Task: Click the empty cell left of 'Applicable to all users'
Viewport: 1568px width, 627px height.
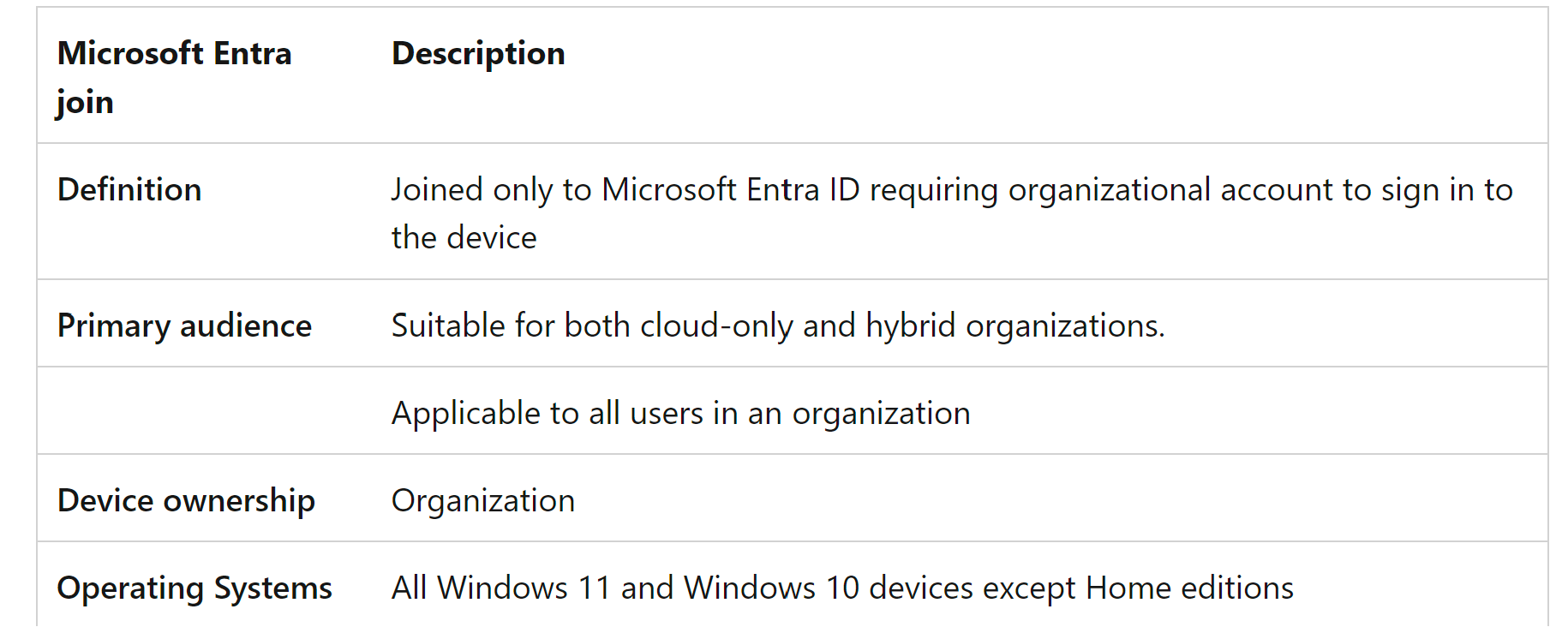Action: tap(205, 410)
